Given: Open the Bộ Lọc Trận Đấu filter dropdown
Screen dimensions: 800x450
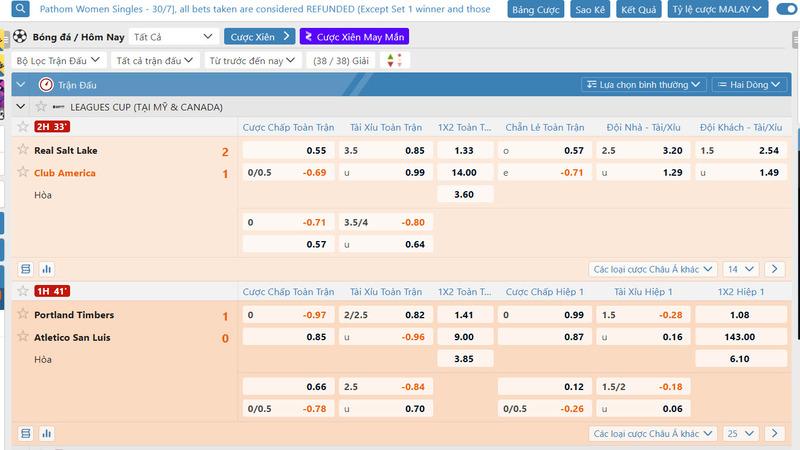Looking at the screenshot, I should (59, 60).
